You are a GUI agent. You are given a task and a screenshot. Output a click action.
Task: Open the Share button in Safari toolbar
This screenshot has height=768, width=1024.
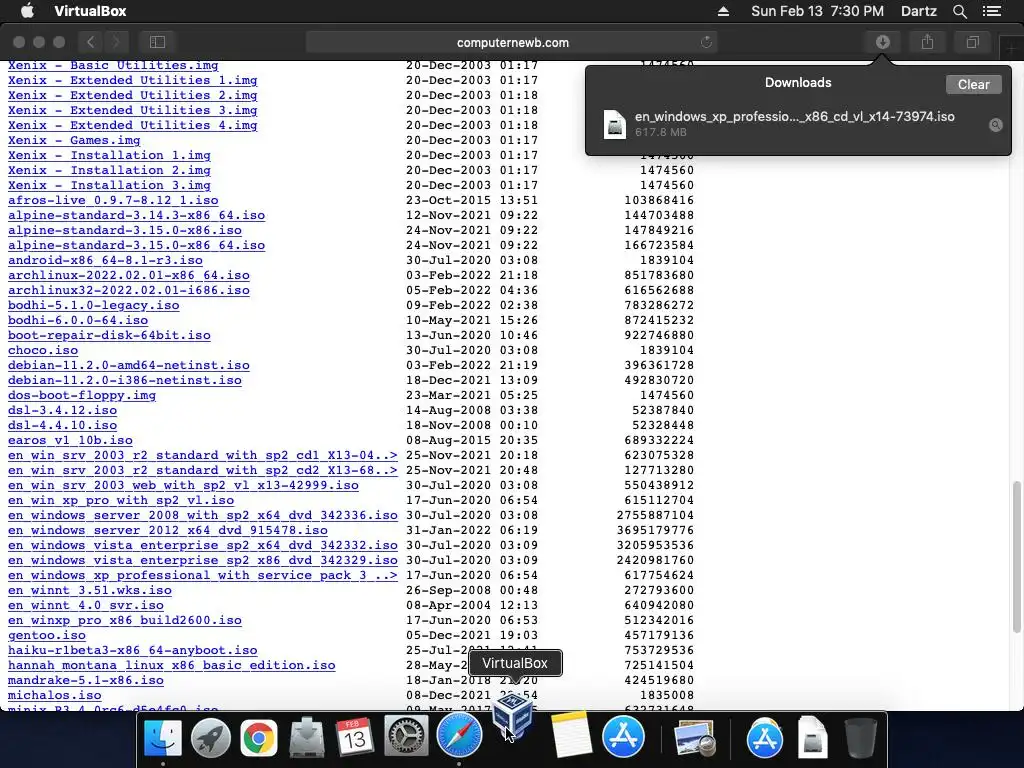927,42
